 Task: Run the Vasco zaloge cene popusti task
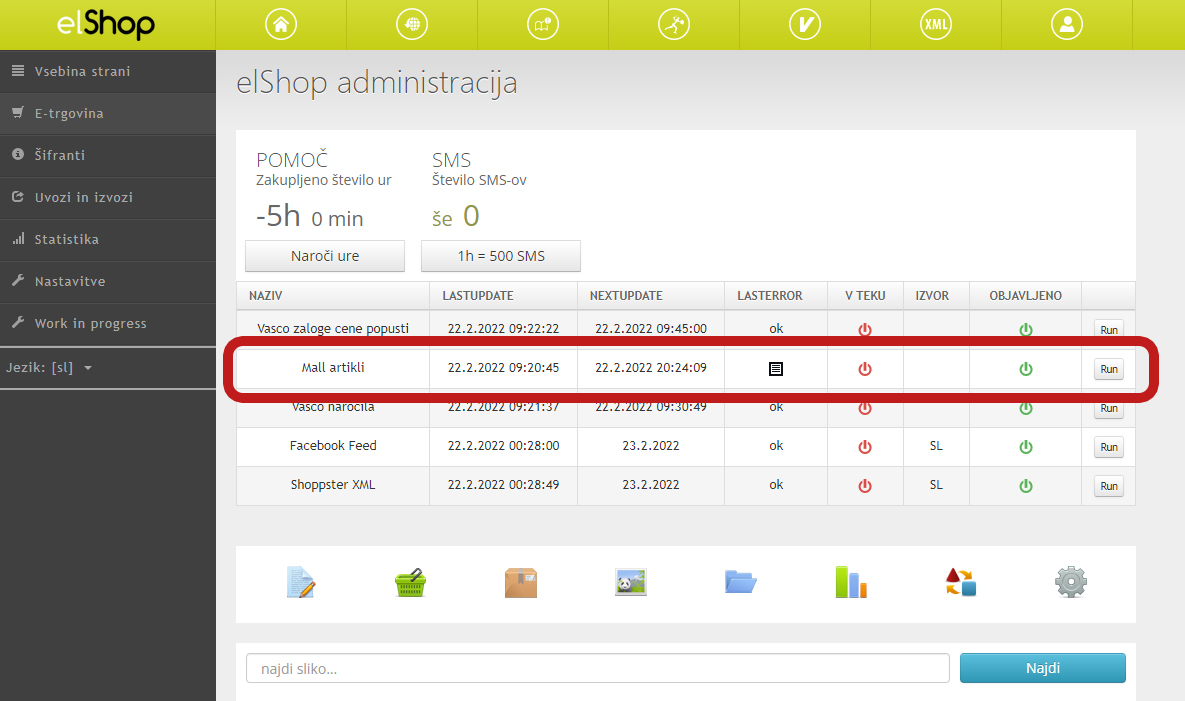[x=1109, y=329]
